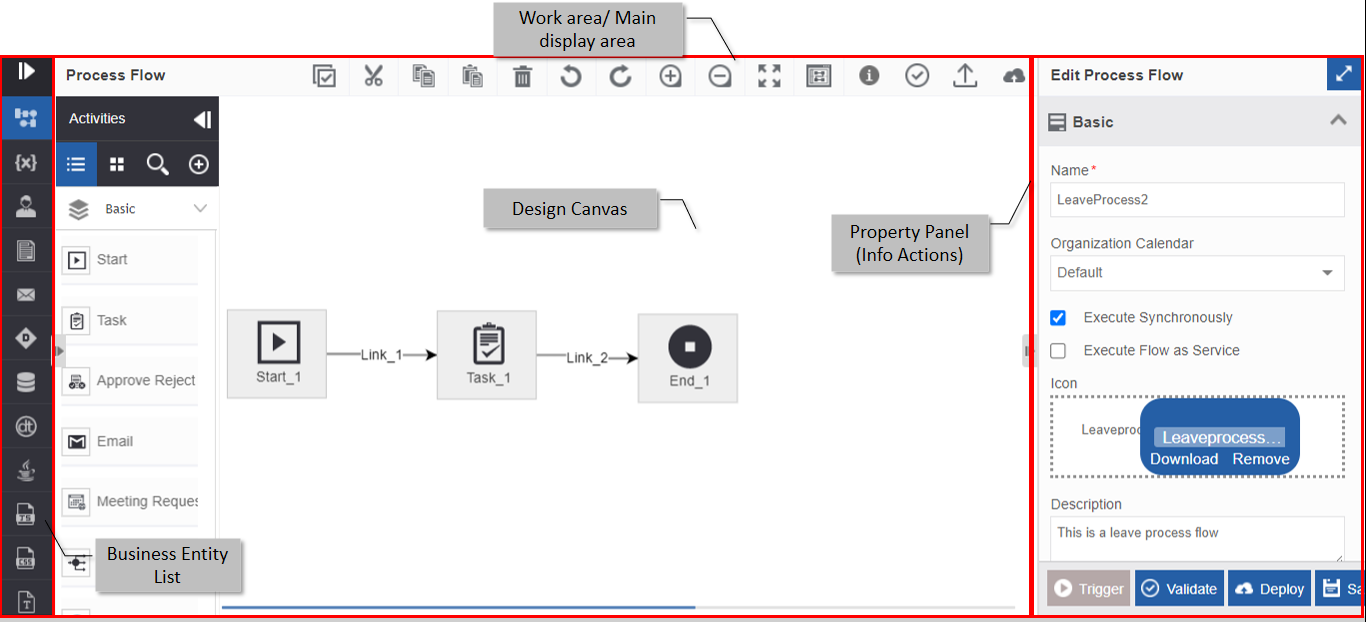This screenshot has width=1366, height=622.
Task: Click the fit-to-screen arrows icon
Action: [769, 76]
